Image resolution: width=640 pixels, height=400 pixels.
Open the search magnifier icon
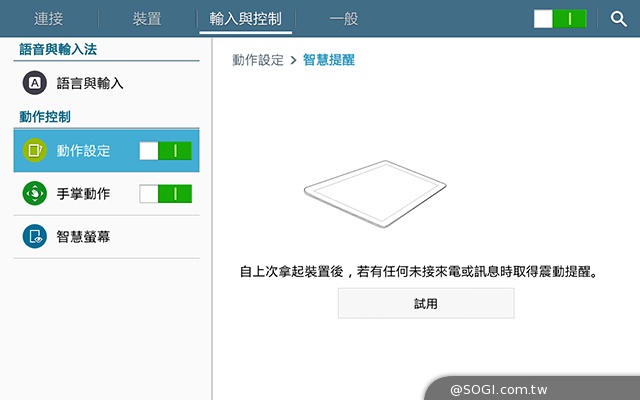[x=619, y=19]
